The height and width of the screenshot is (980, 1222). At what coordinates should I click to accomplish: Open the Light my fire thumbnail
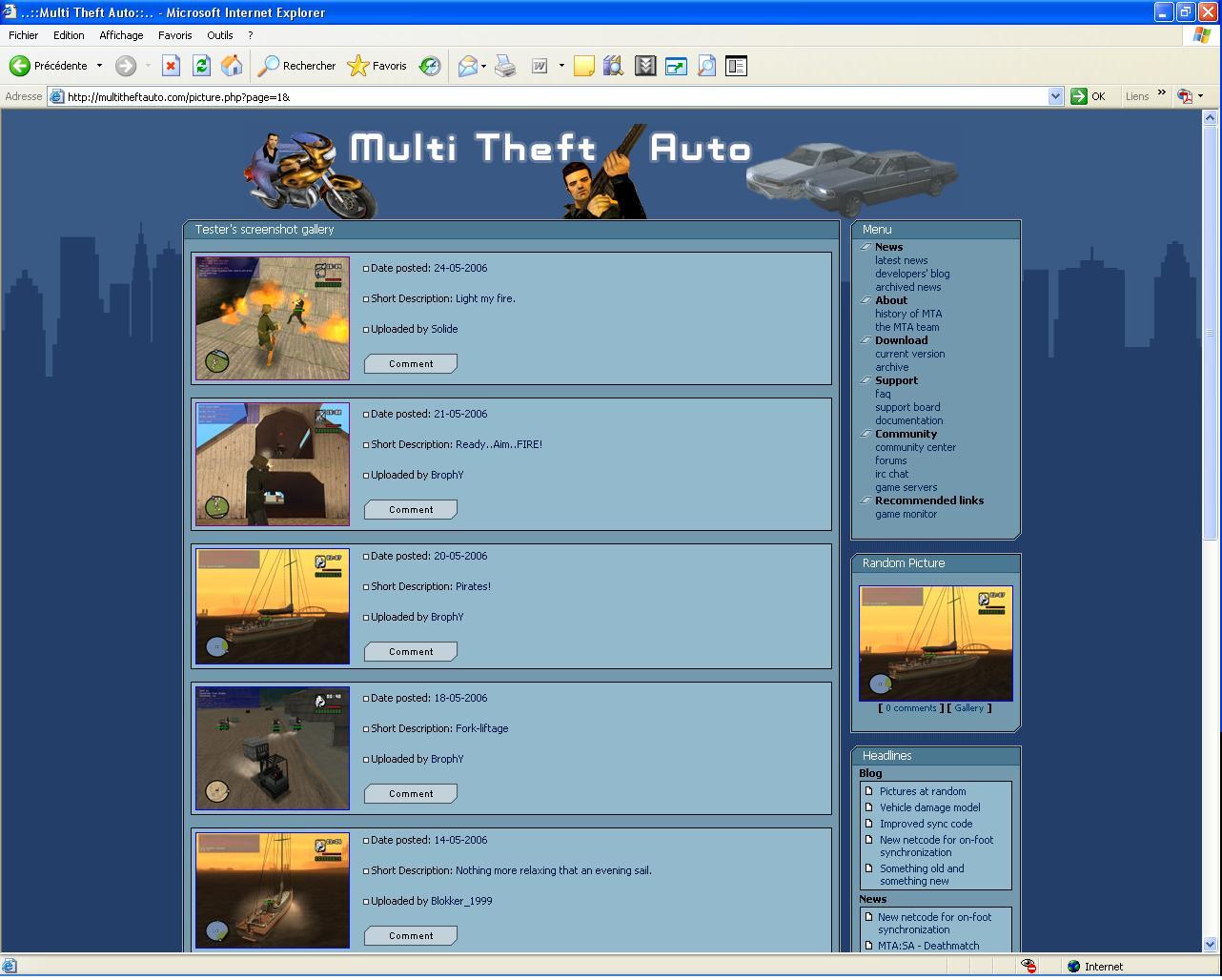point(273,318)
